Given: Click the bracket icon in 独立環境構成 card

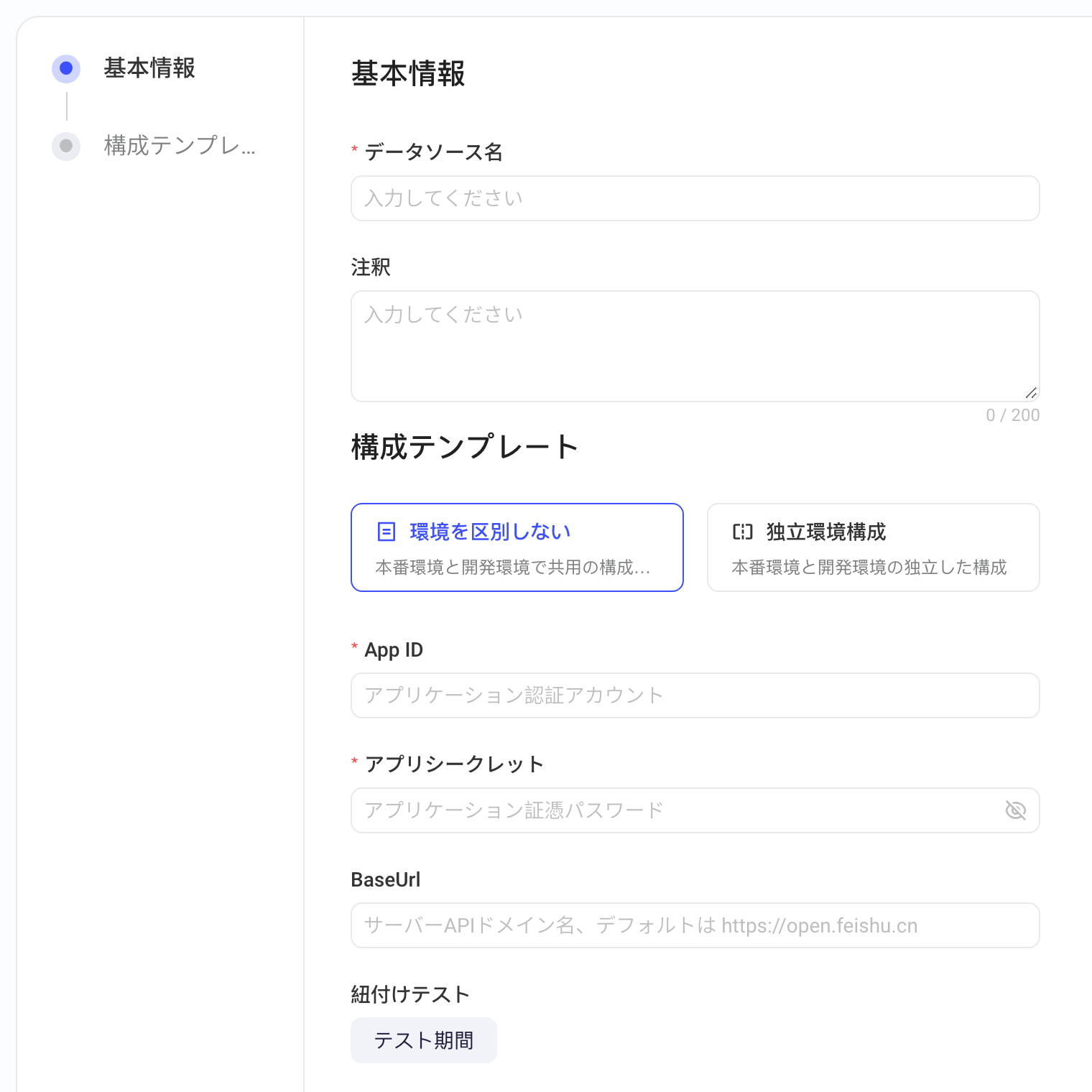Looking at the screenshot, I should [743, 532].
